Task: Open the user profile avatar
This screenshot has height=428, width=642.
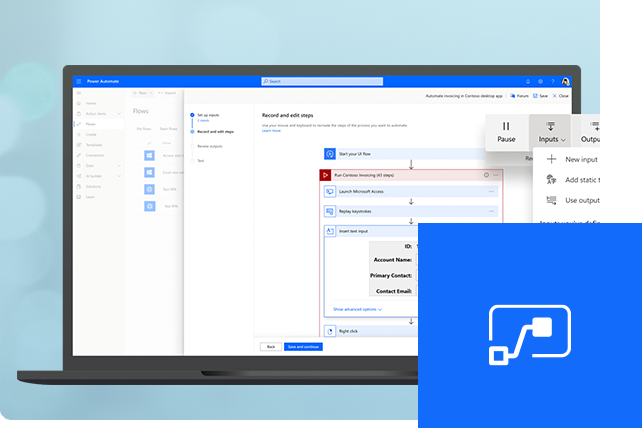Action: click(565, 81)
